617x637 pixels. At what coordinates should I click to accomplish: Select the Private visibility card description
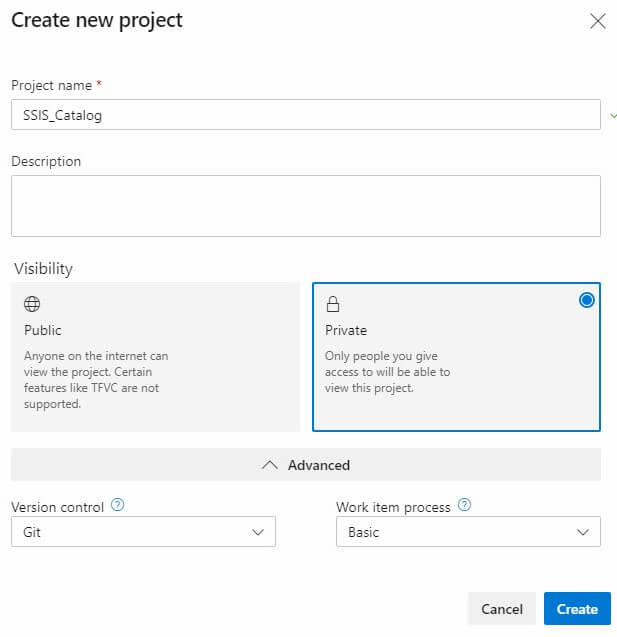[387, 372]
